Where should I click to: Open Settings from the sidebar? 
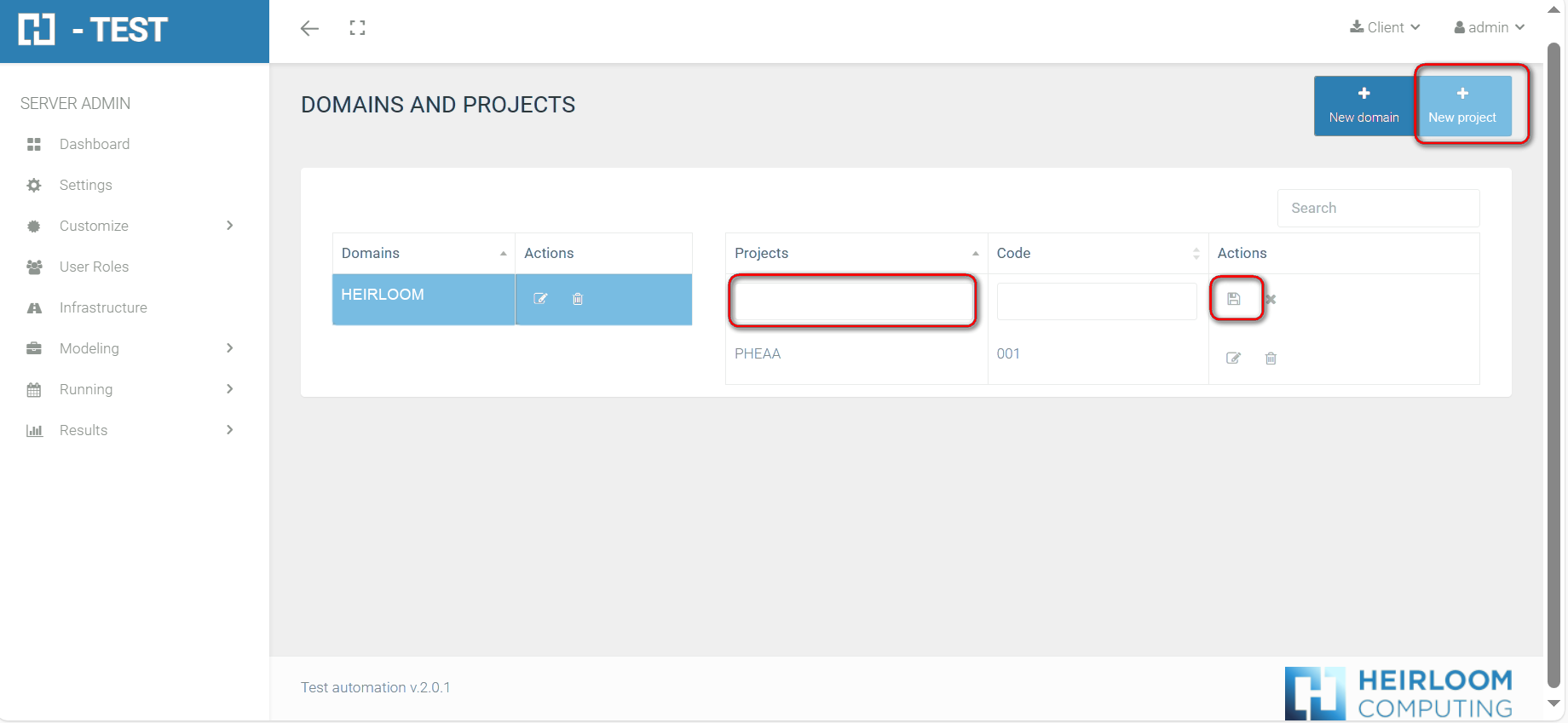(86, 185)
